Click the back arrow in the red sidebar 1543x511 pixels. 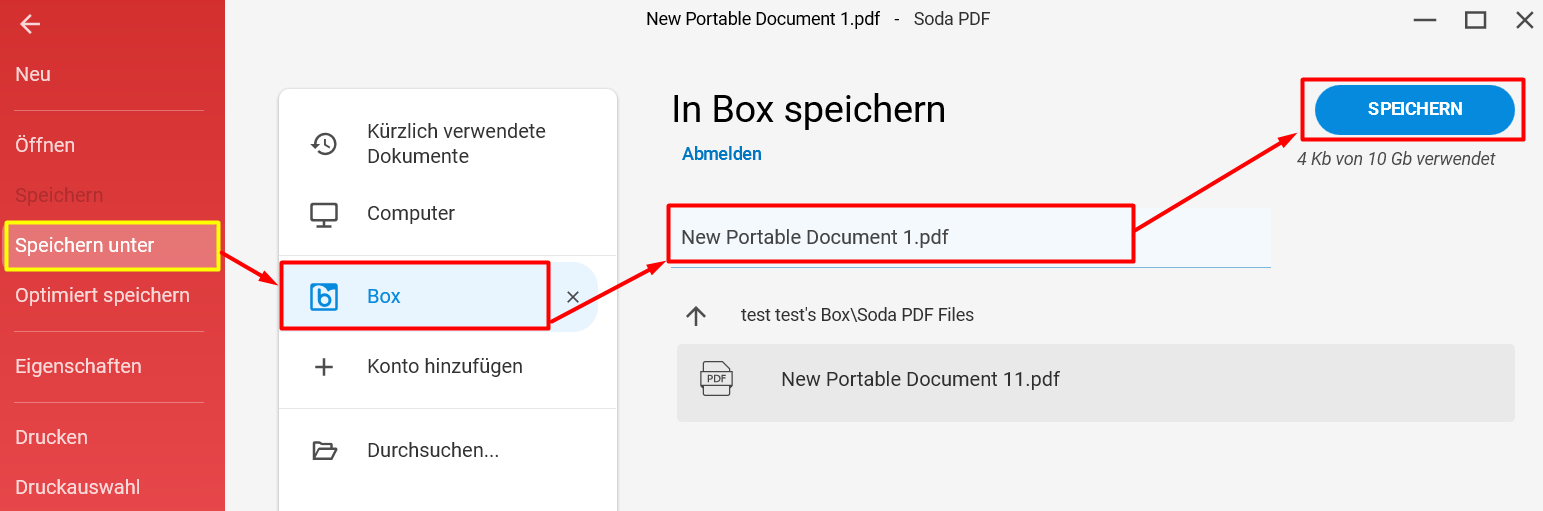point(30,24)
